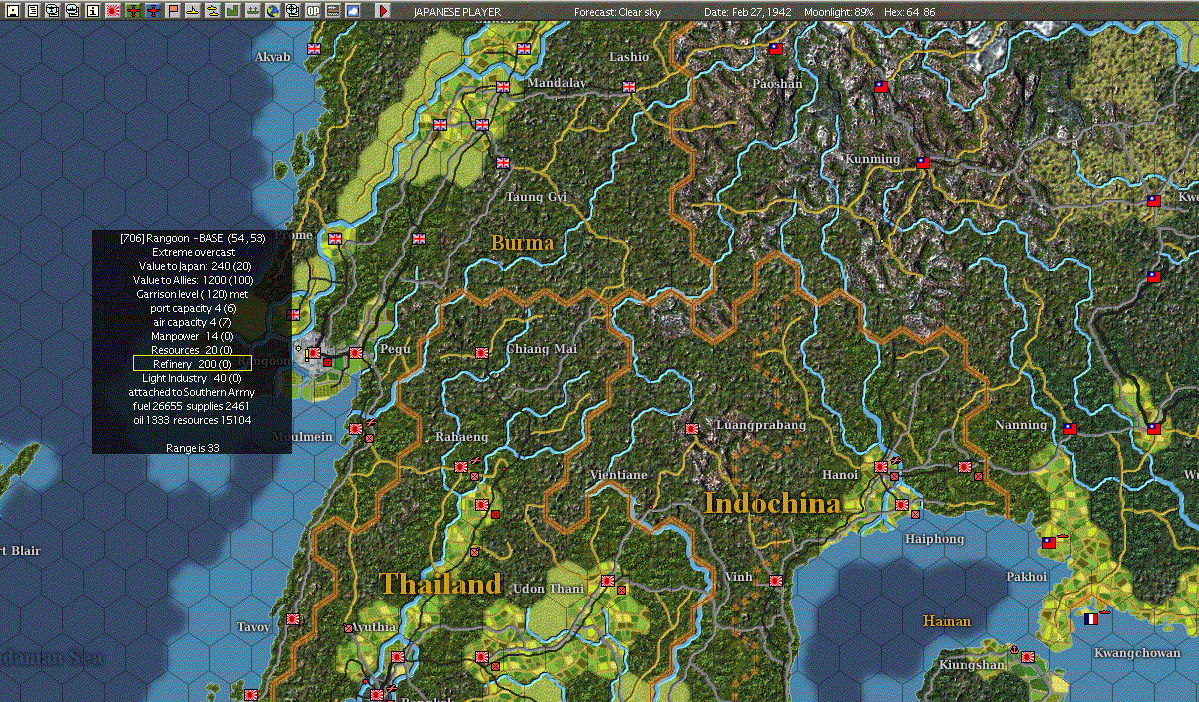Click 'attached to Southern Army' line
Screen dimensions: 1199x702
pos(192,392)
